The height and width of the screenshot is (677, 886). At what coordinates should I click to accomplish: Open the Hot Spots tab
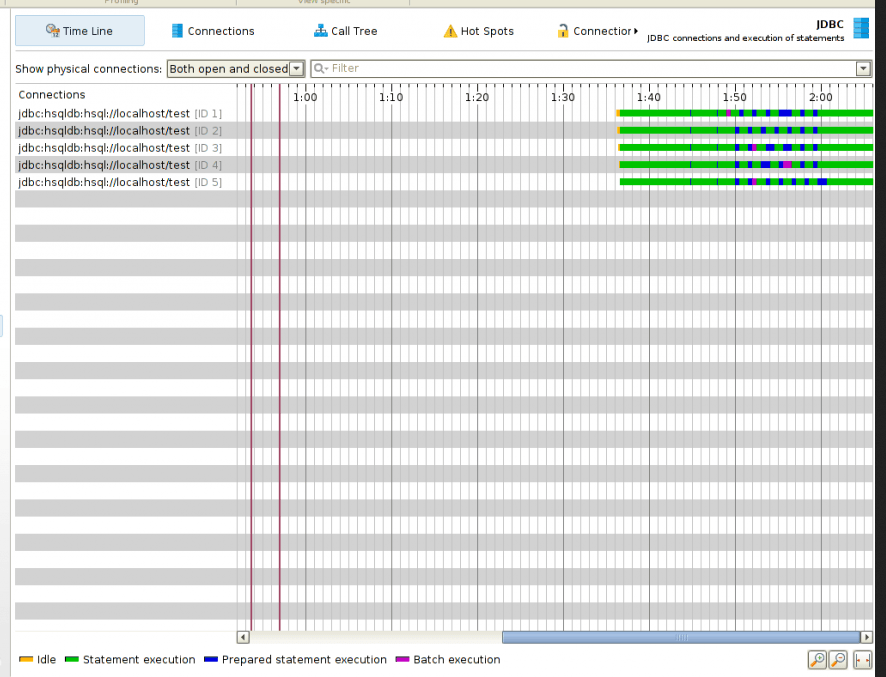479,31
